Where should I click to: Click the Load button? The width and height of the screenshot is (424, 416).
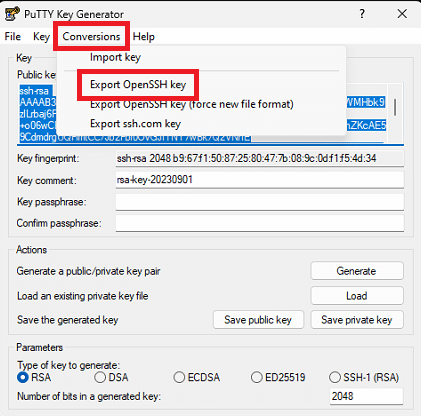[357, 296]
